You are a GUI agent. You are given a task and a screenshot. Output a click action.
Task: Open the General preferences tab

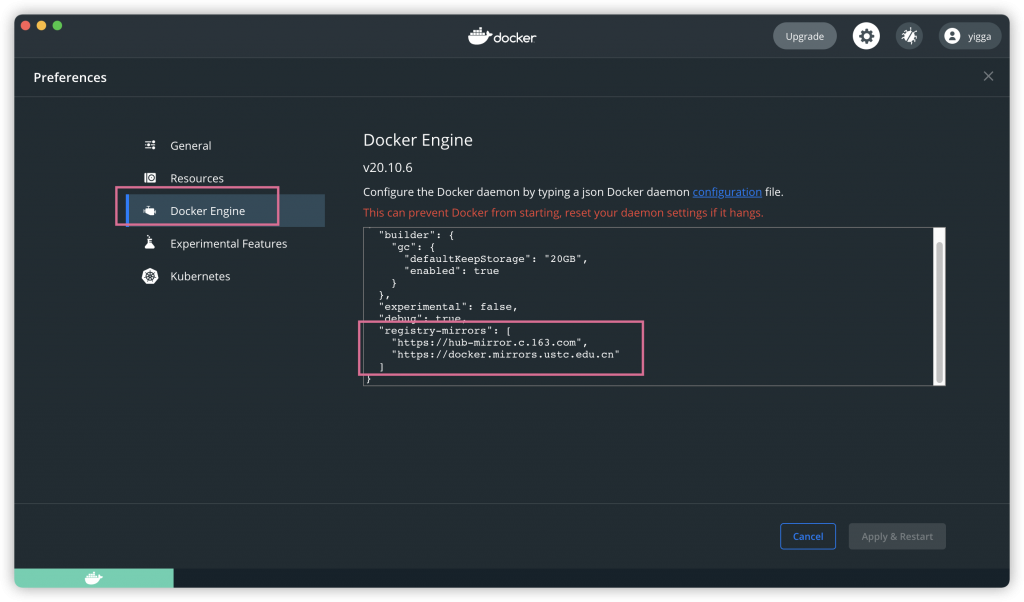[190, 145]
